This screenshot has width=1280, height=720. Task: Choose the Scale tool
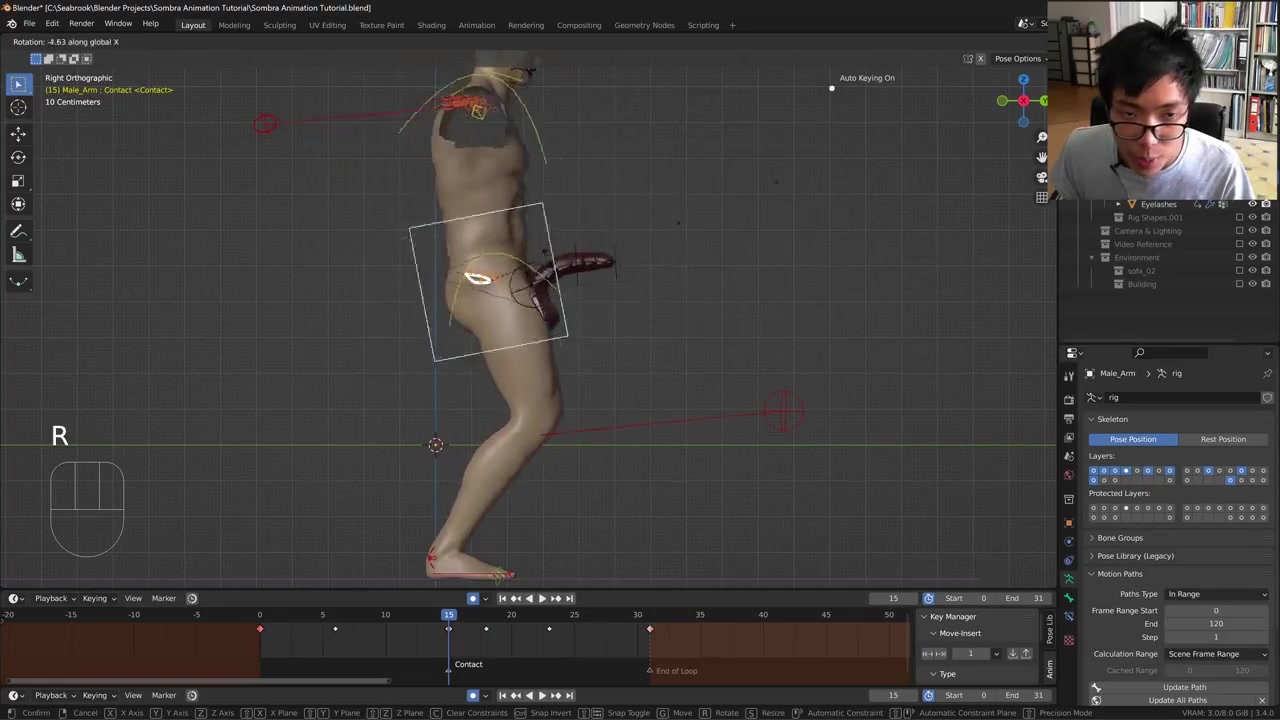pos(18,181)
